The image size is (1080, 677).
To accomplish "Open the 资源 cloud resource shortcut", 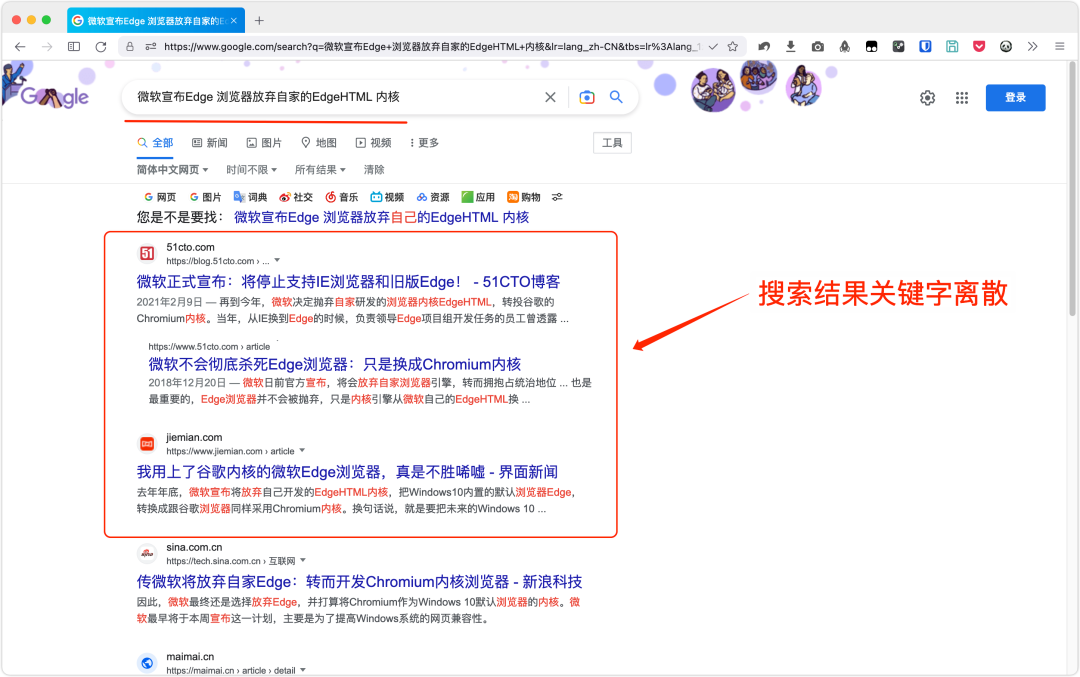I will click(x=433, y=197).
